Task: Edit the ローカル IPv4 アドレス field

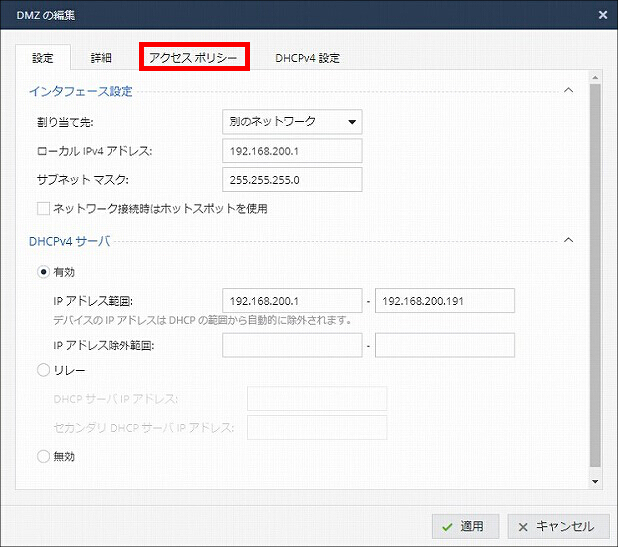Action: tap(292, 151)
